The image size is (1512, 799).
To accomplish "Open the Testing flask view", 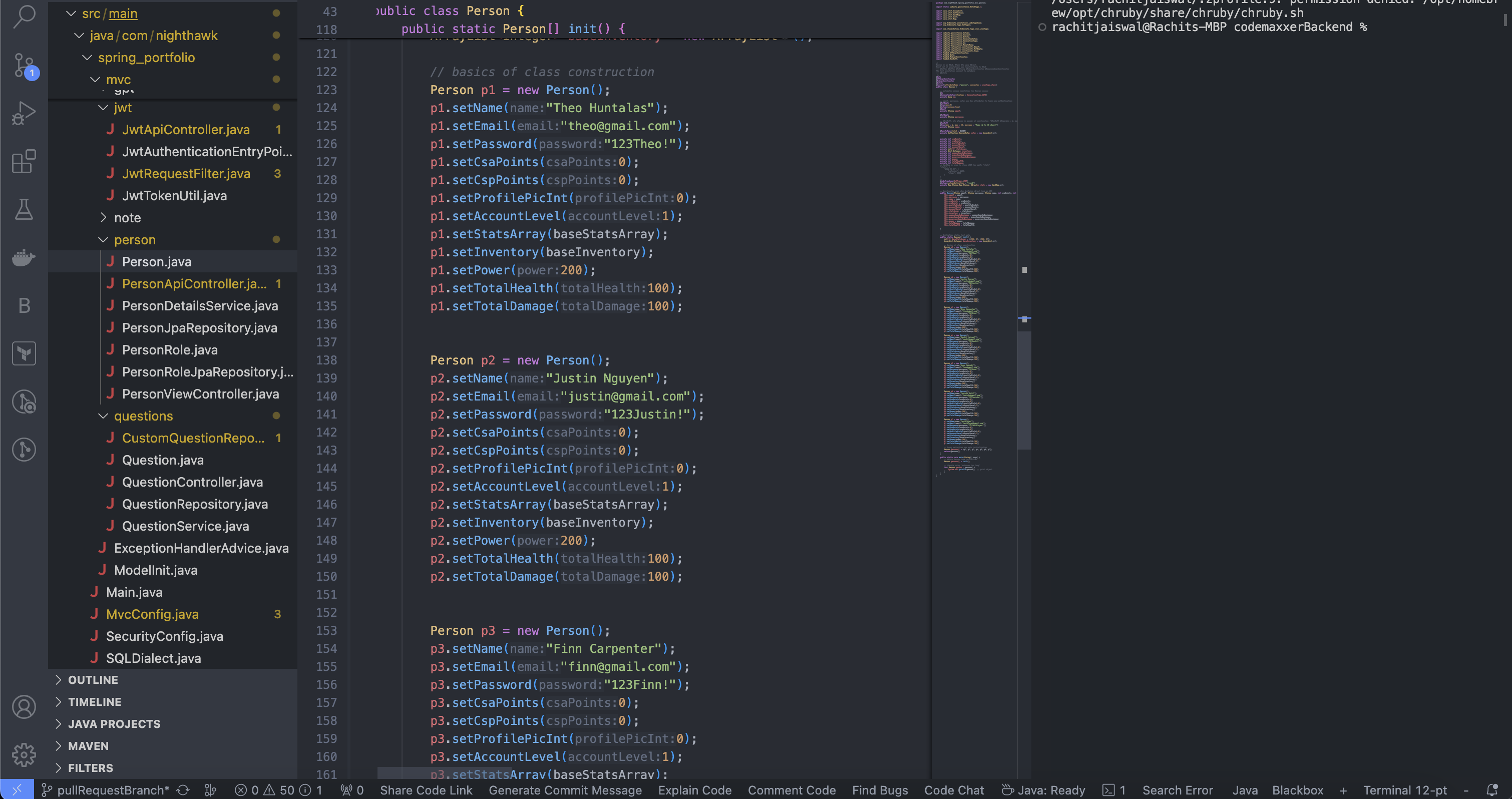I will tap(24, 210).
